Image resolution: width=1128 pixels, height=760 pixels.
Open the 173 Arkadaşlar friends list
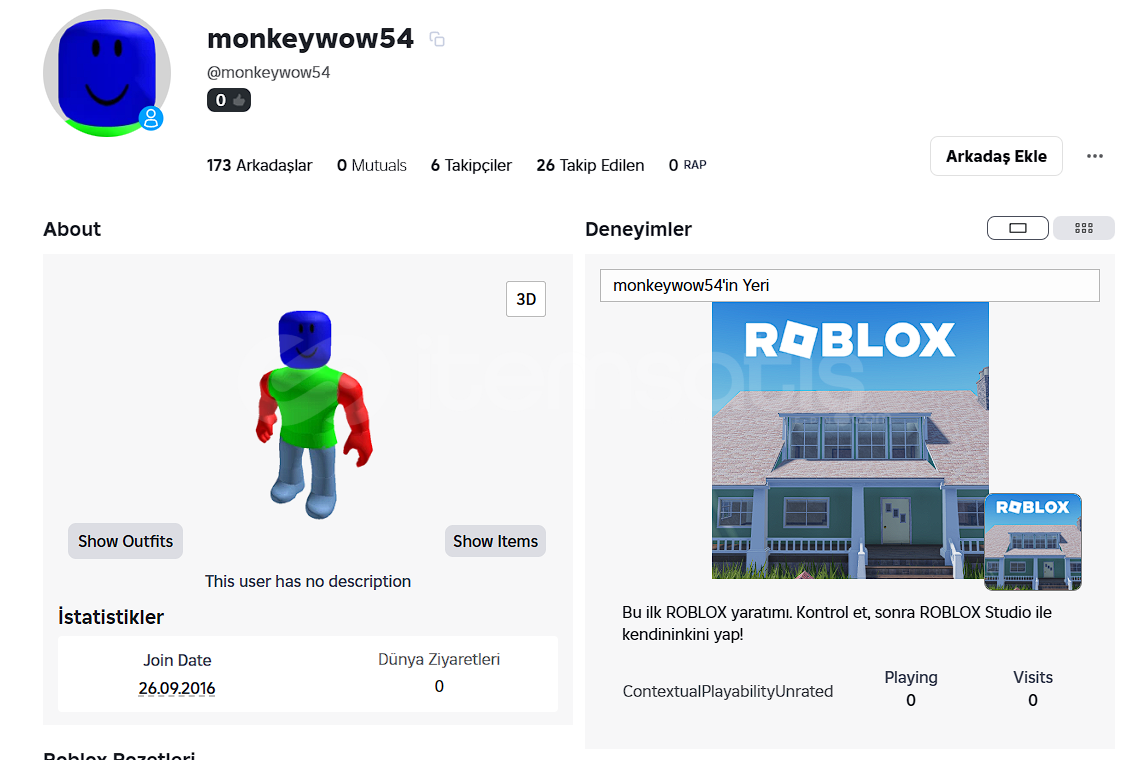point(260,166)
